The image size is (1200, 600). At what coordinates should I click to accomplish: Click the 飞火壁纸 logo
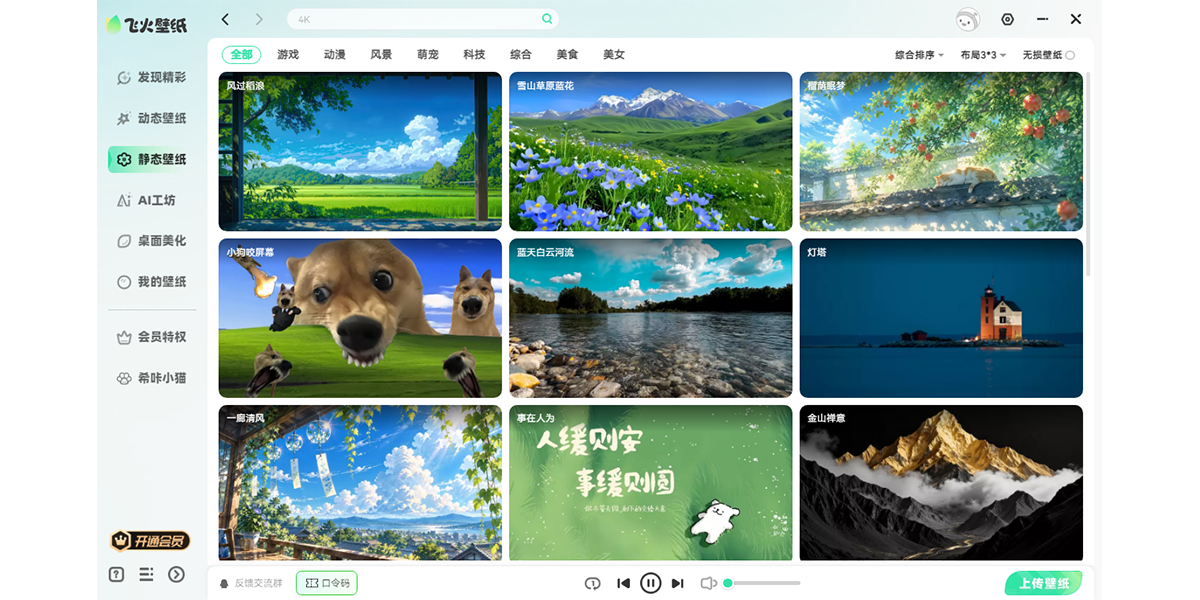pyautogui.click(x=147, y=25)
